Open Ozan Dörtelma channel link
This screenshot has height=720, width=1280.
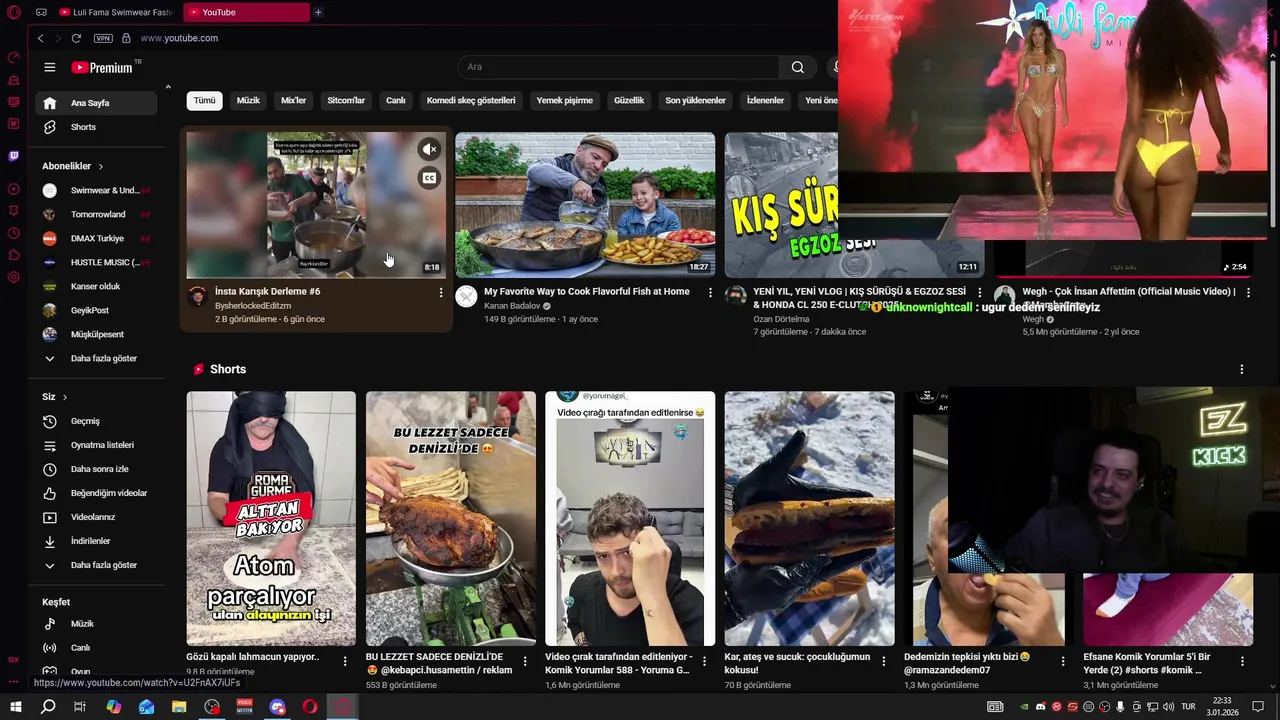click(x=781, y=319)
